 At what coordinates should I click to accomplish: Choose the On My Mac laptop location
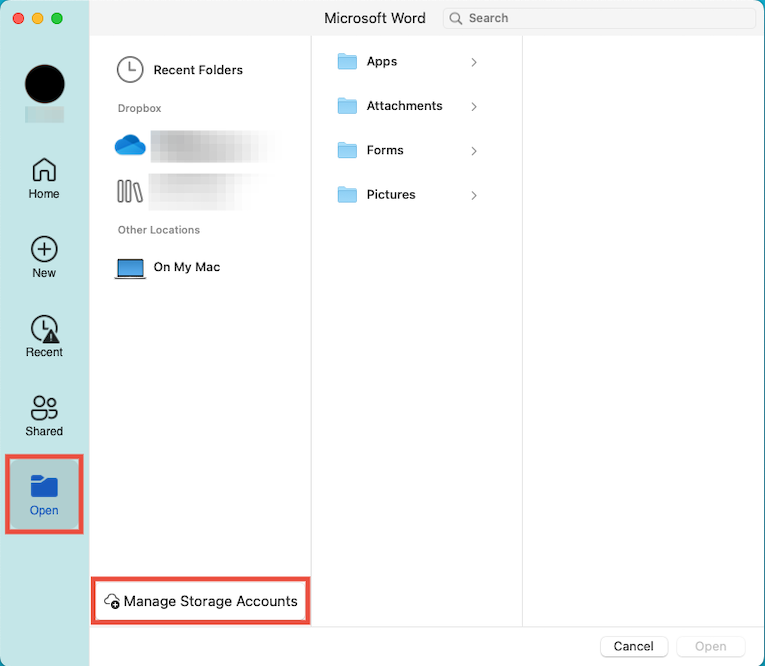coord(130,268)
